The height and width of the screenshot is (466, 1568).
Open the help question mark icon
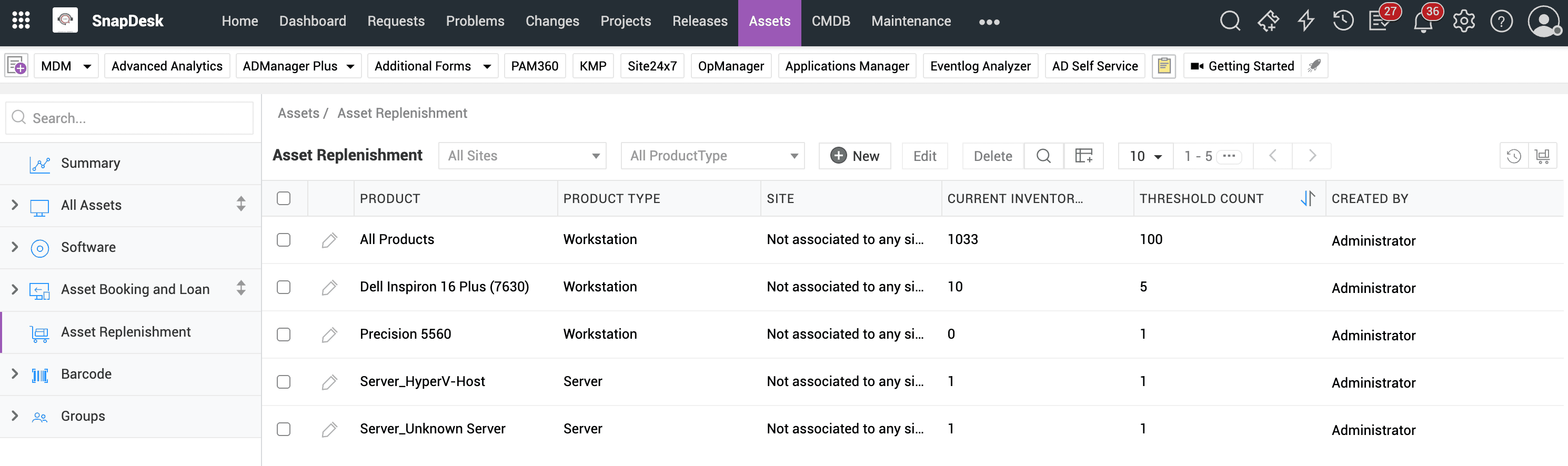click(1502, 21)
